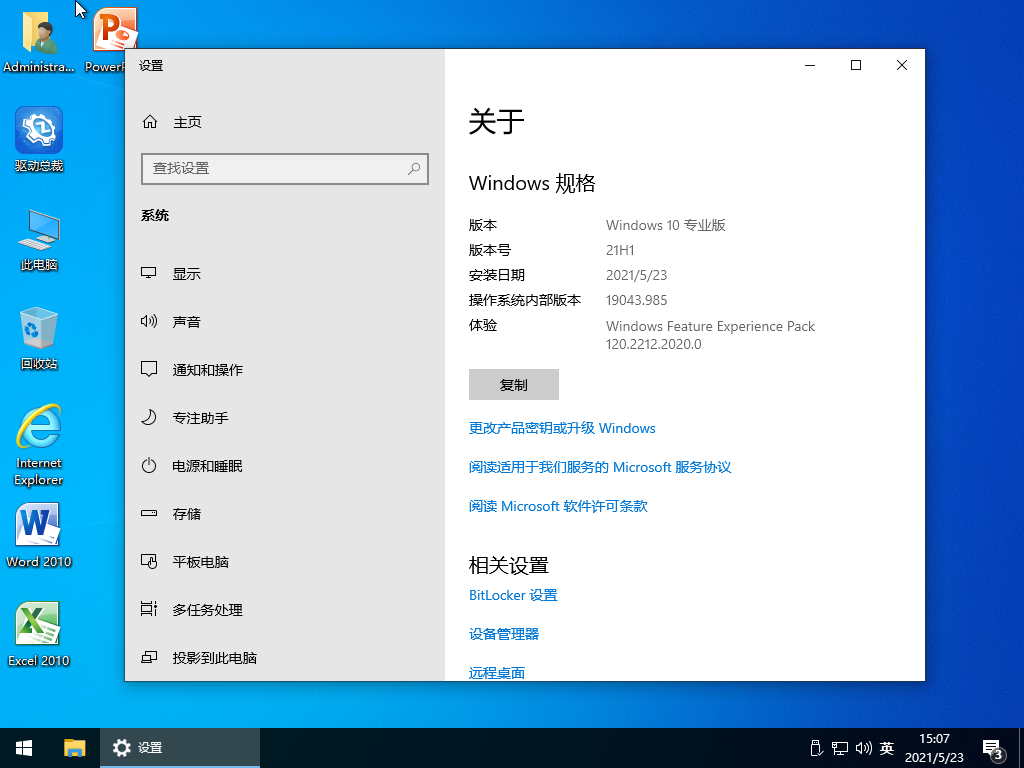This screenshot has width=1024, height=768.
Task: Close the Settings window
Action: point(902,65)
